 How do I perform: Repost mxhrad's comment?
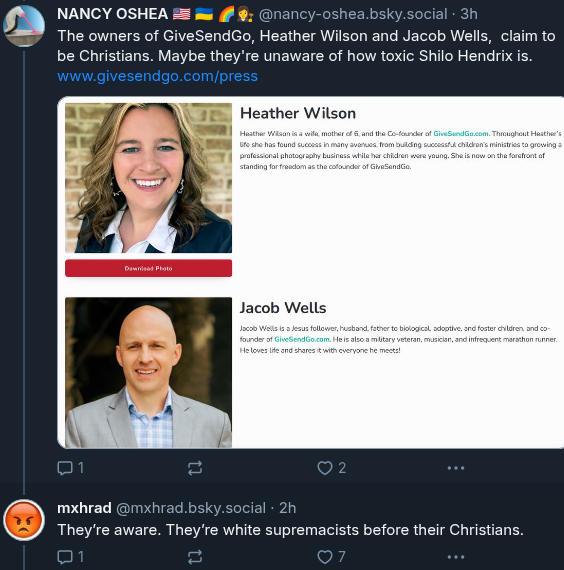click(195, 557)
